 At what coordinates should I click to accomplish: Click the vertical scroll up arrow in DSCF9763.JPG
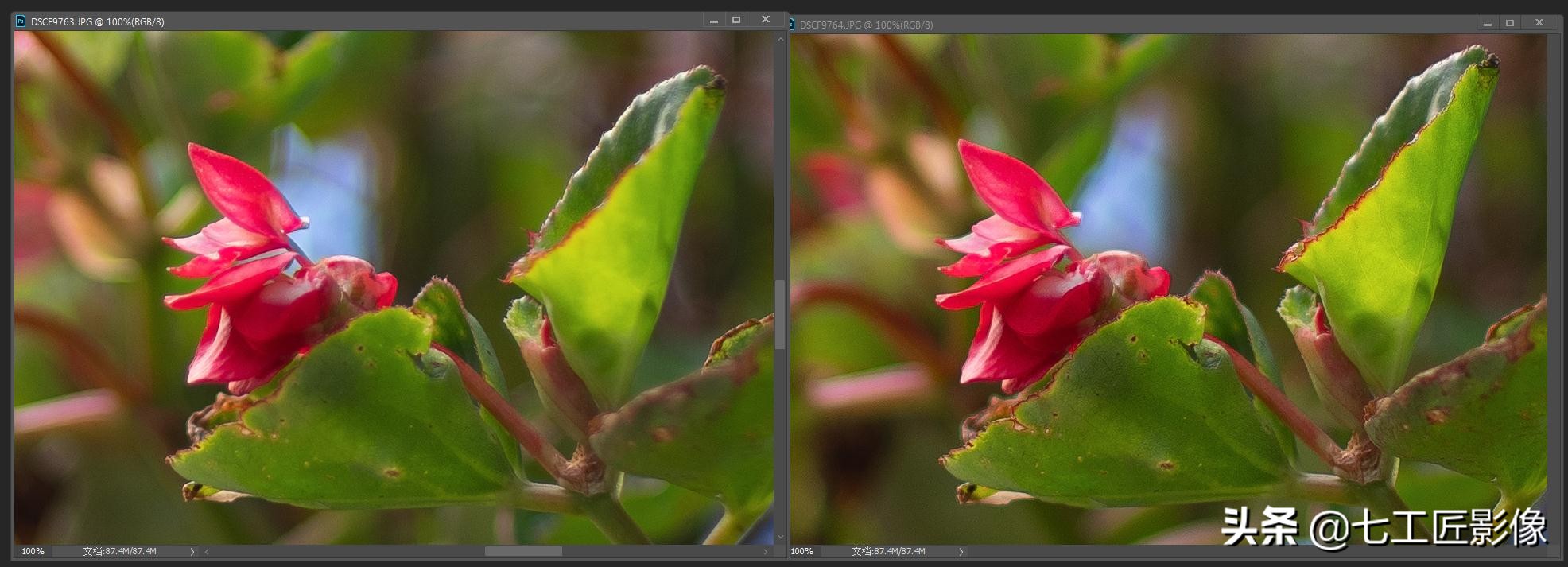[780, 39]
